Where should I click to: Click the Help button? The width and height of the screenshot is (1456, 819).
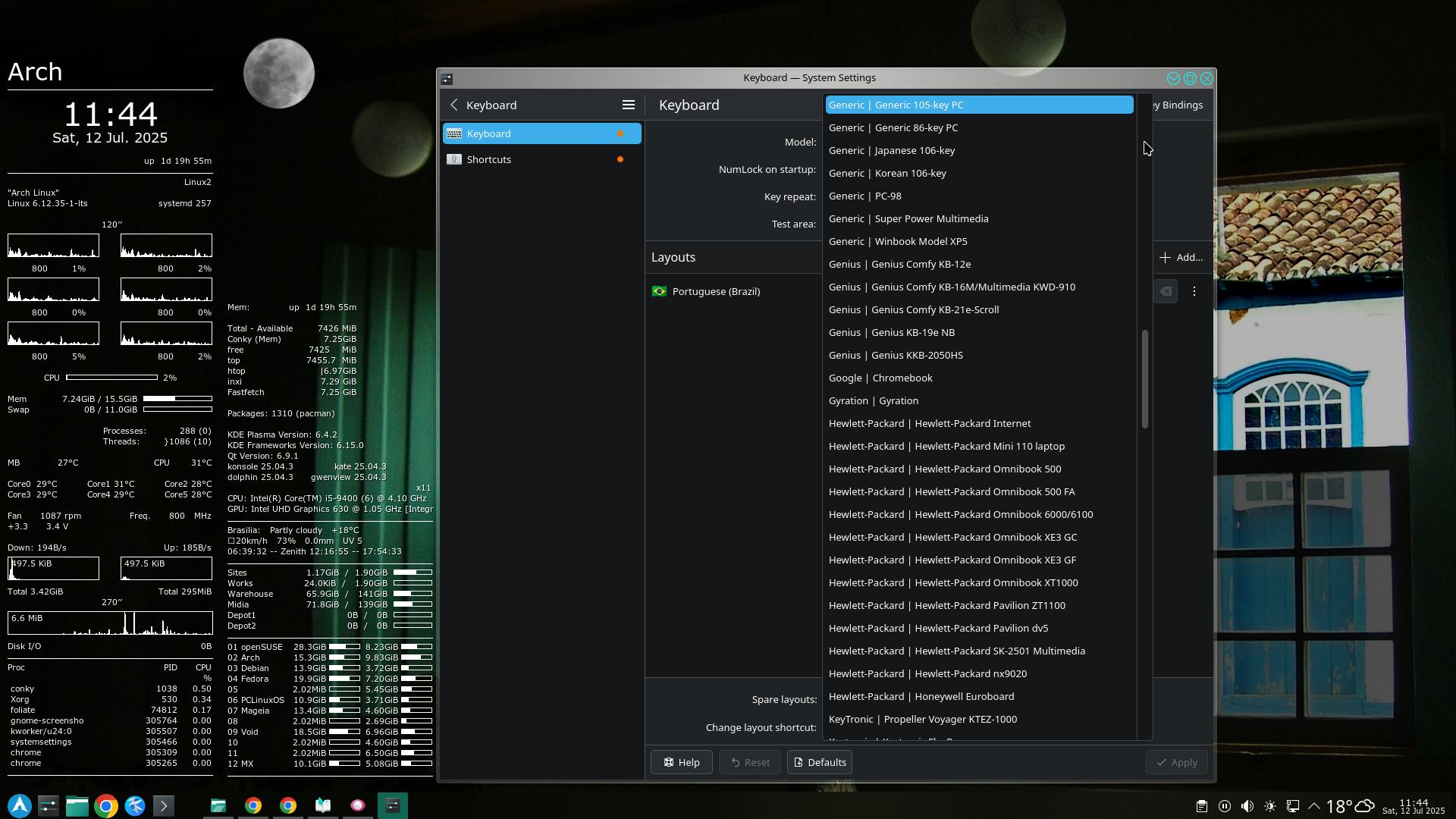click(681, 762)
